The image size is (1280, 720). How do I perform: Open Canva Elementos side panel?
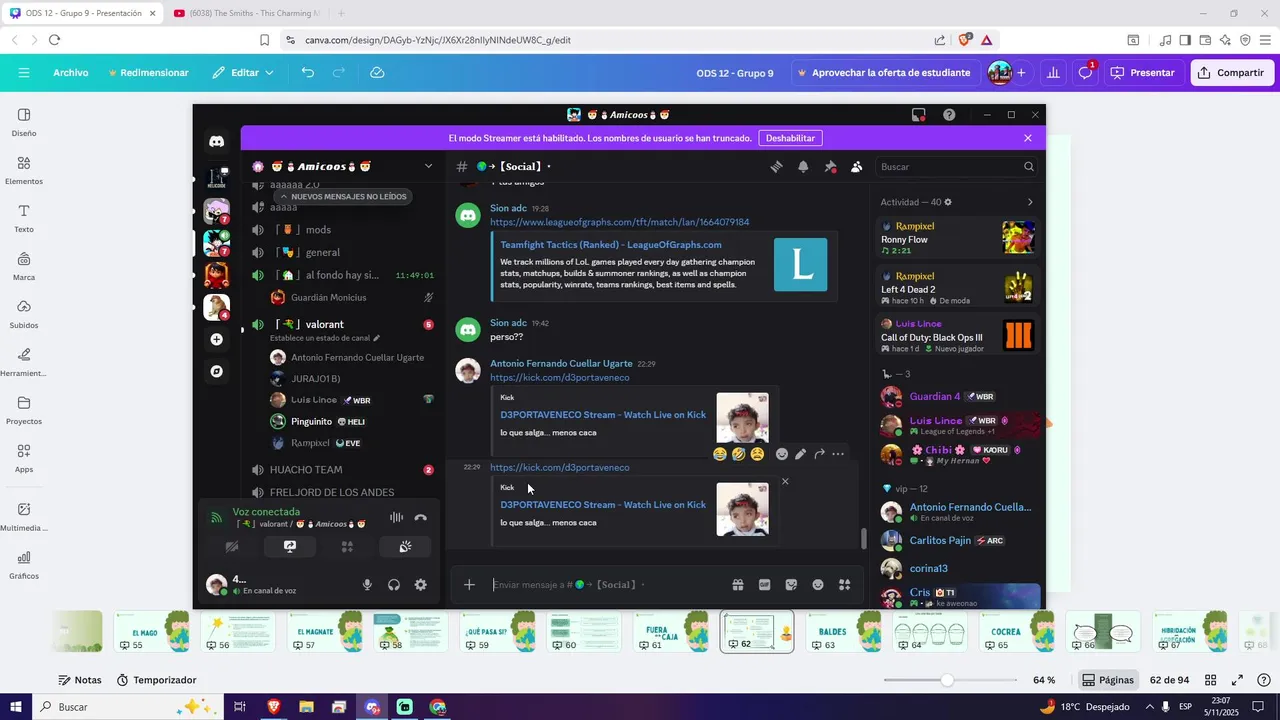[24, 170]
